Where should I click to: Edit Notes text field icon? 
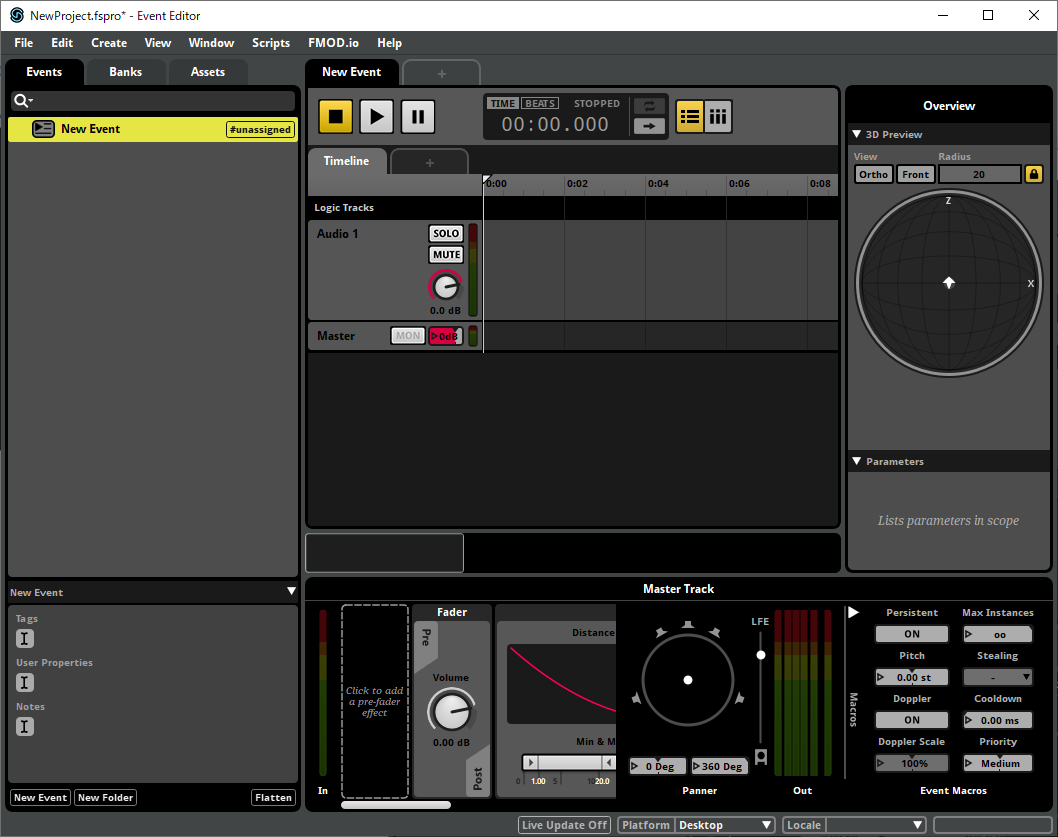click(25, 726)
